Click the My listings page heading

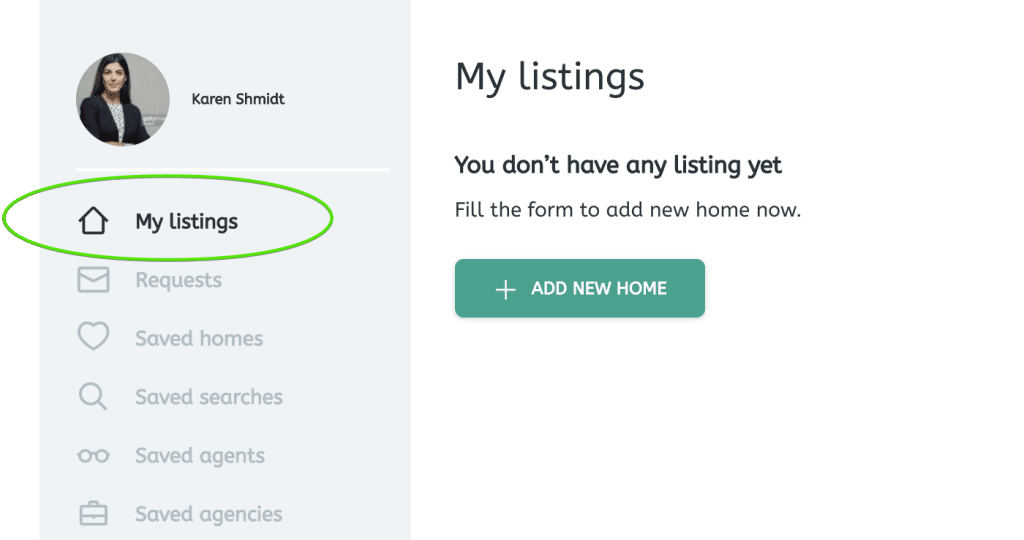(549, 77)
